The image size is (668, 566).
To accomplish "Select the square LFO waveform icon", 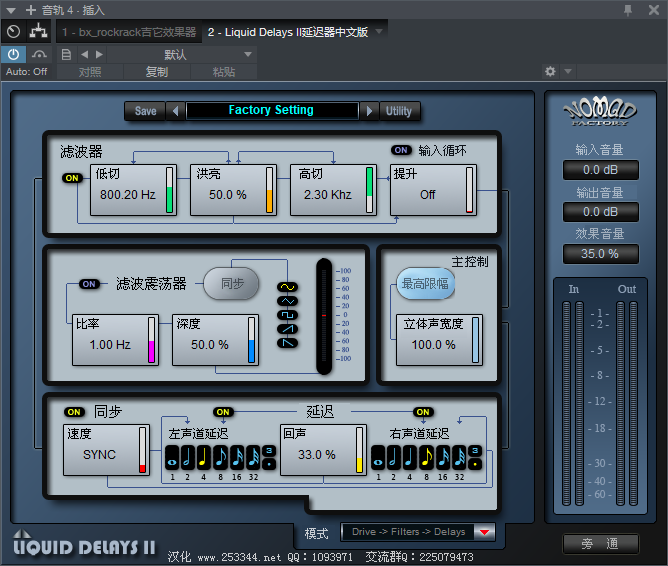I will [x=288, y=315].
